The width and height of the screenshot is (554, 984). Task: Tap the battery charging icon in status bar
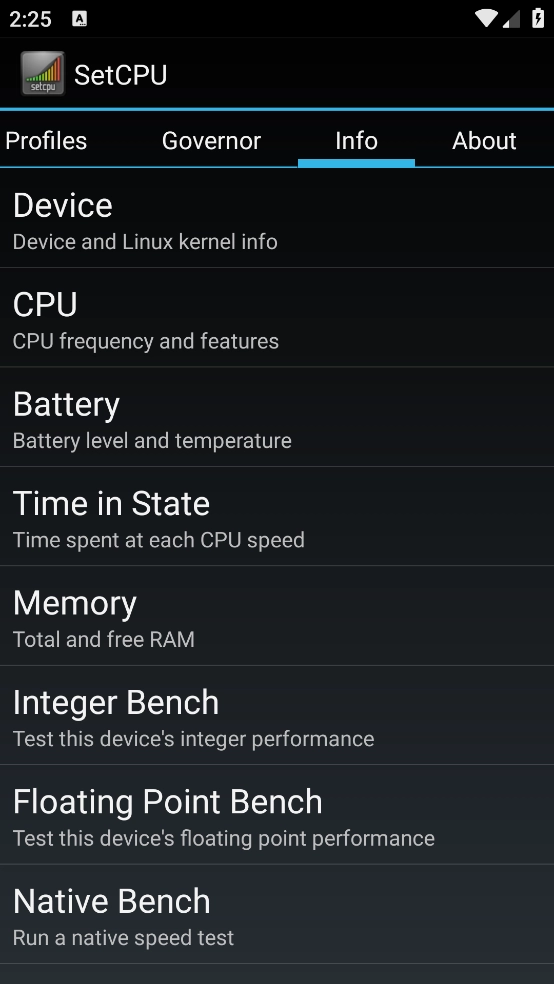coord(538,18)
